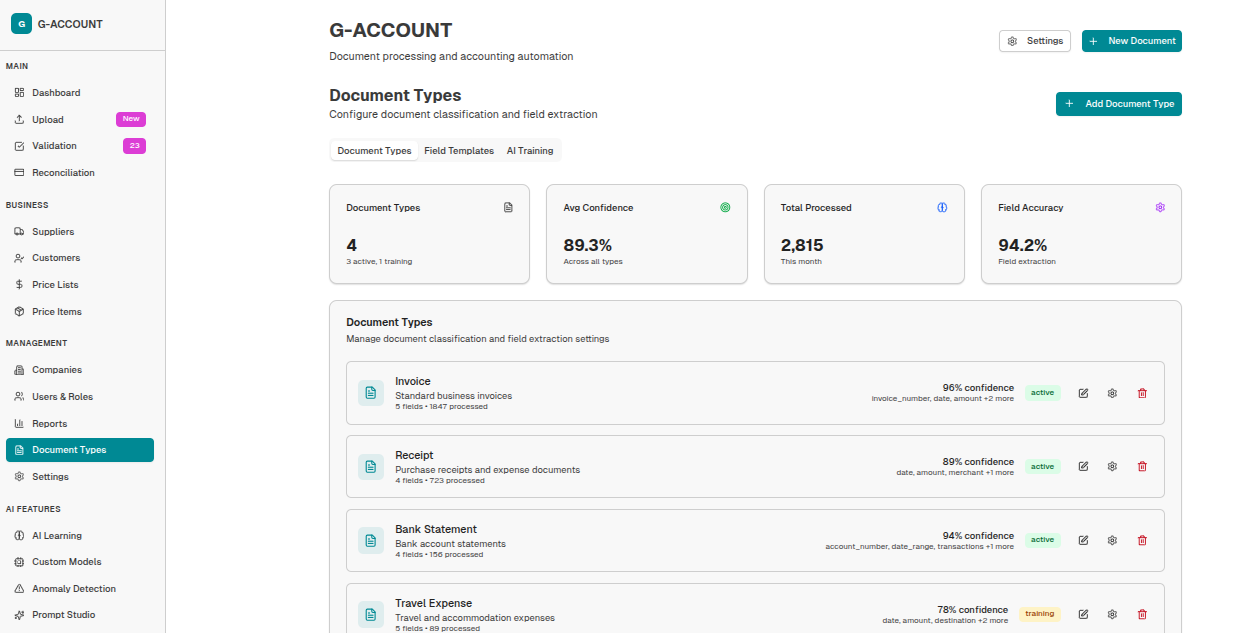Go to Anomaly Detection in sidebar
The image size is (1243, 633).
[x=73, y=589]
